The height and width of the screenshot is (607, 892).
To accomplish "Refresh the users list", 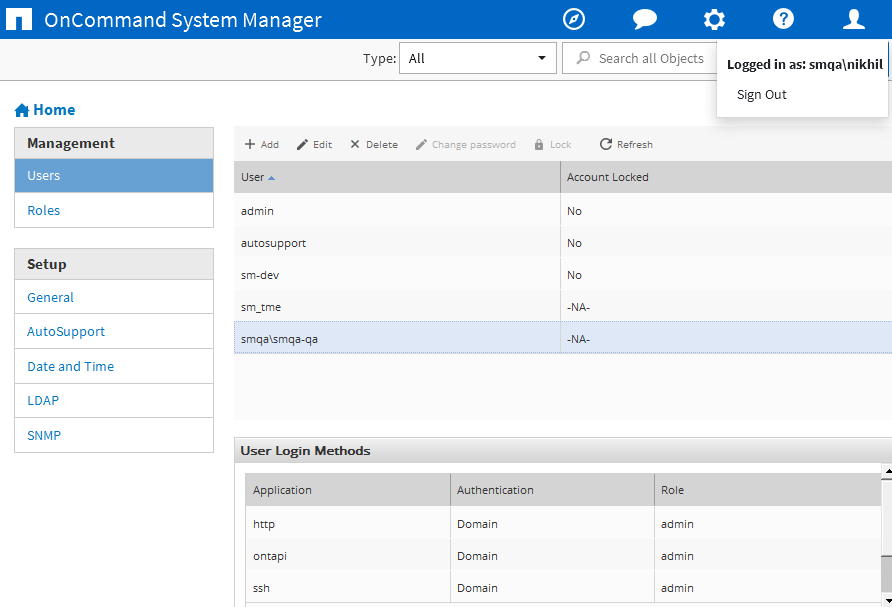I will pos(626,145).
